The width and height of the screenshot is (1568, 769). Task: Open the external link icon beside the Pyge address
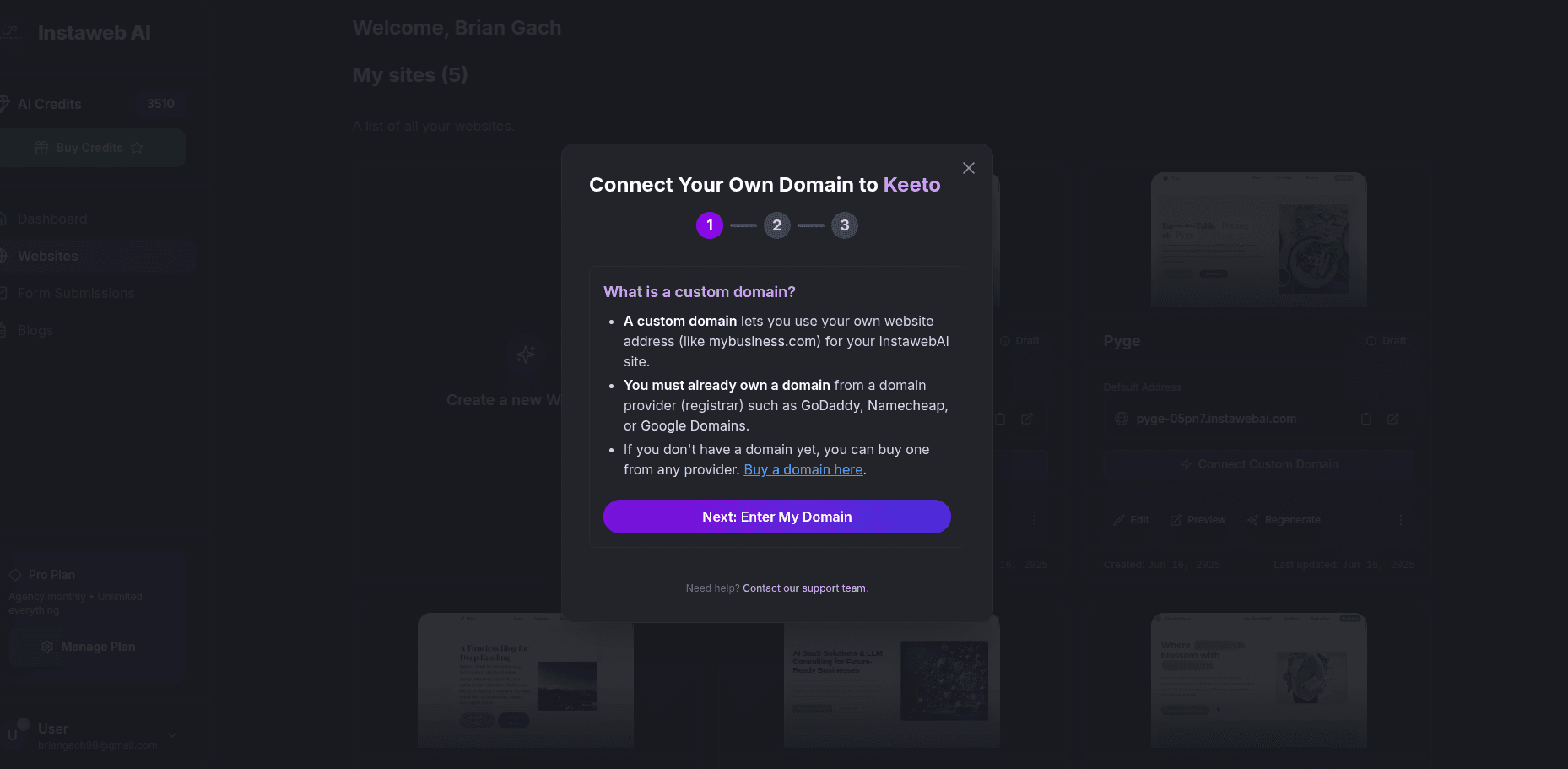tap(1394, 419)
